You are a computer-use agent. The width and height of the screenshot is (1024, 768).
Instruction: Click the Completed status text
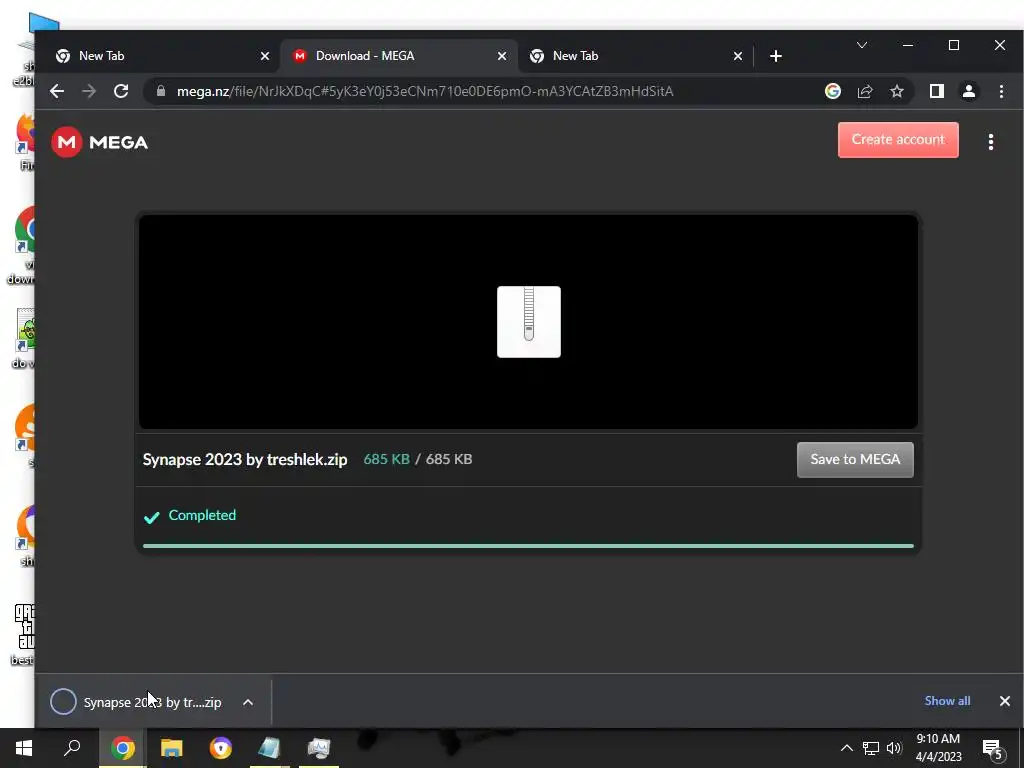coord(202,515)
